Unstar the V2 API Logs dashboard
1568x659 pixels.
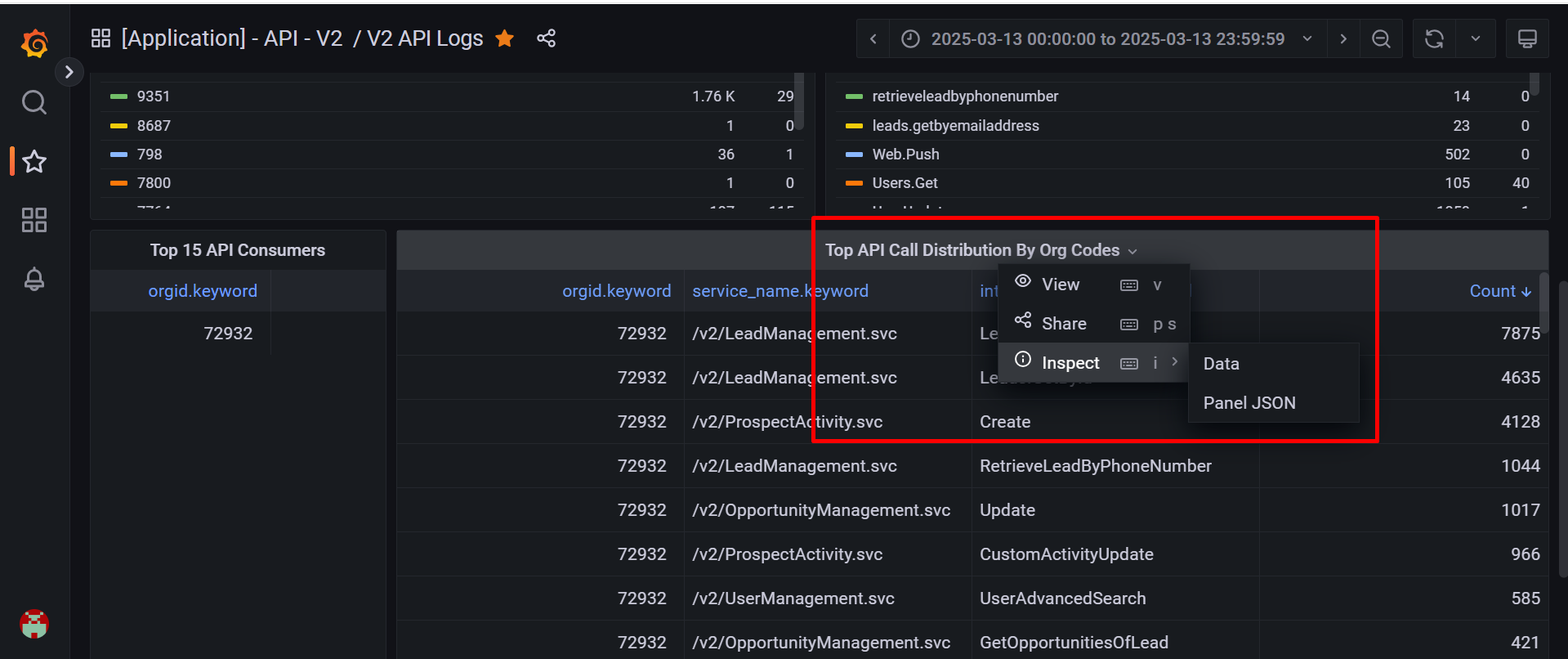505,38
